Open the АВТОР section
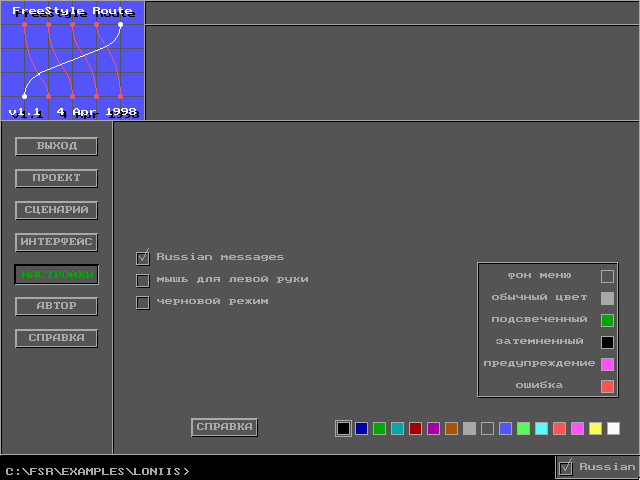Screen dimensions: 640x480 [x=56, y=306]
